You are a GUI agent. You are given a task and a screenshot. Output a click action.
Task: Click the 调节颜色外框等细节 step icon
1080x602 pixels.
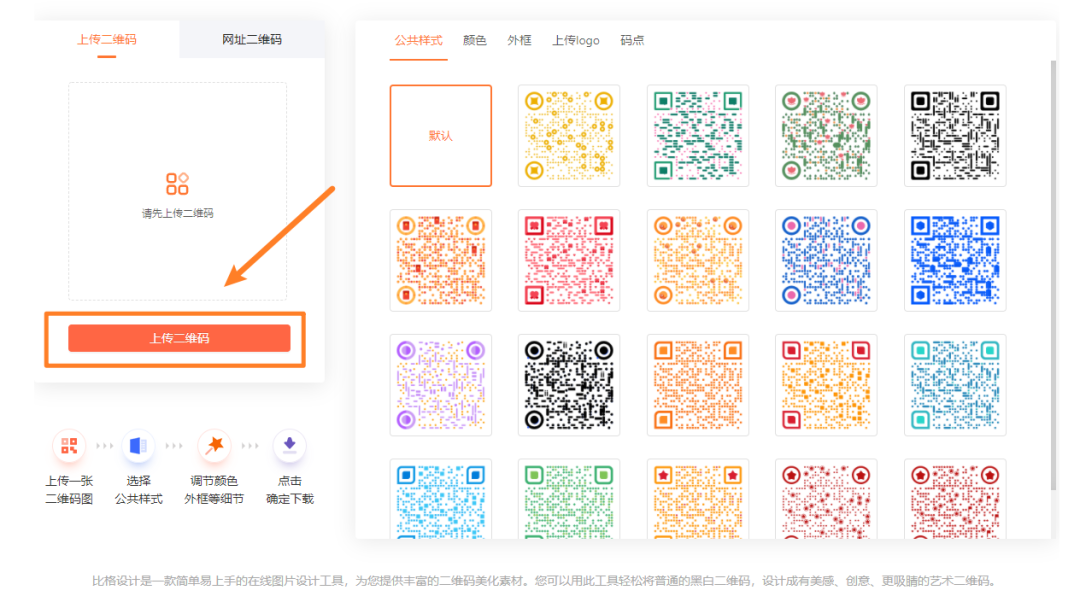pyautogui.click(x=214, y=446)
